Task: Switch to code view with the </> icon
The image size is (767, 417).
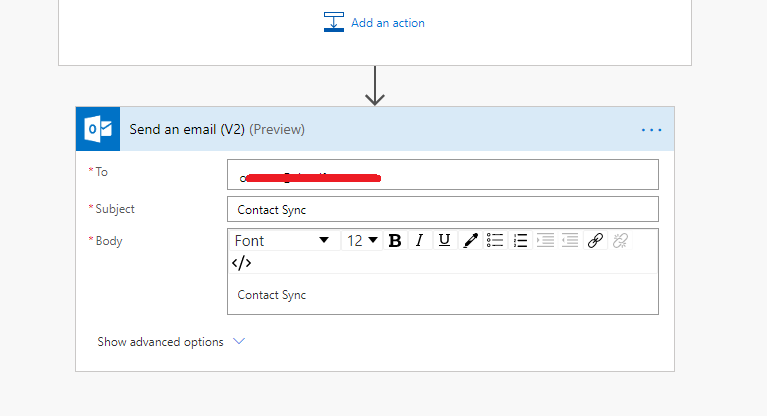Action: click(241, 263)
